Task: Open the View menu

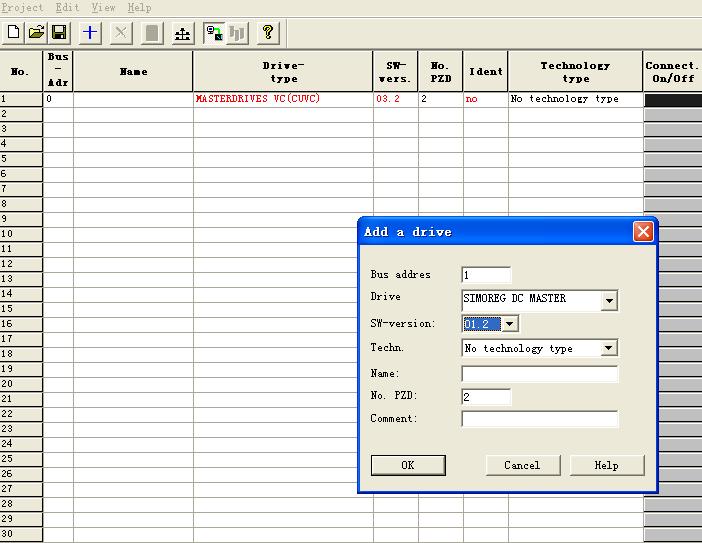Action: [103, 7]
